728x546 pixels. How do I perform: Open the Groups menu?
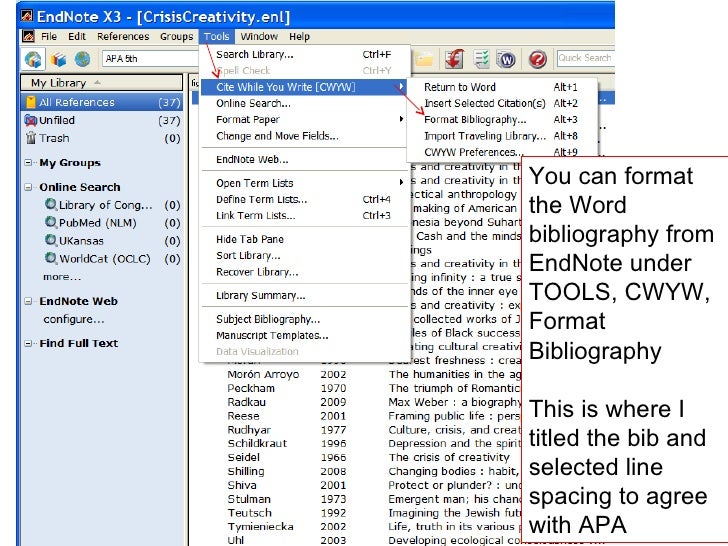[176, 36]
